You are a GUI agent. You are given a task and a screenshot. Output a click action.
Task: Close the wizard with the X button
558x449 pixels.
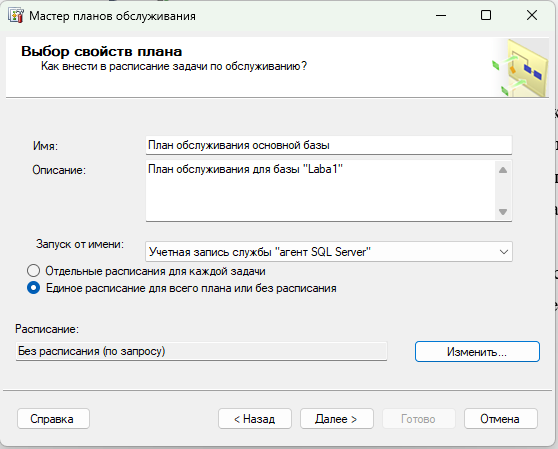(532, 15)
